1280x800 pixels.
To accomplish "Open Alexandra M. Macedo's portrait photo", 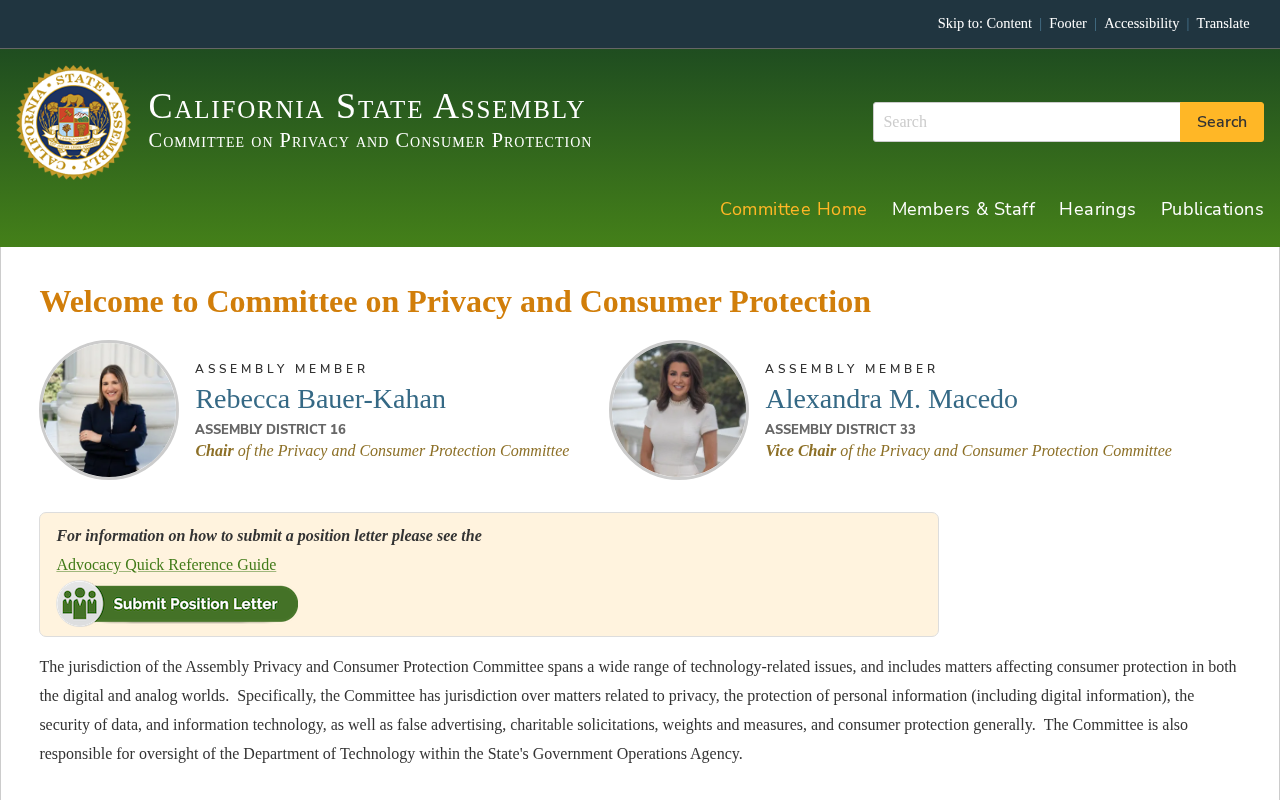I will pos(679,410).
